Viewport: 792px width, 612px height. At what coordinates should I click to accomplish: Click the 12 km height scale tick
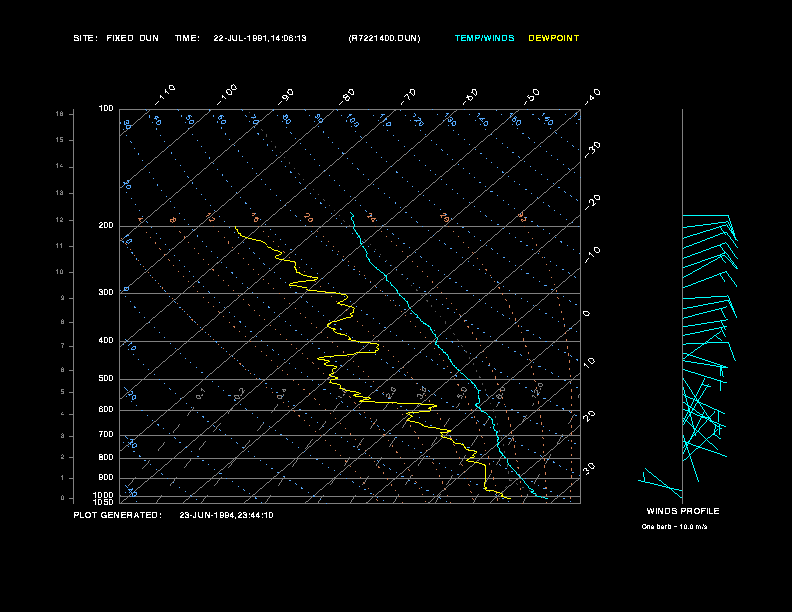coord(60,220)
